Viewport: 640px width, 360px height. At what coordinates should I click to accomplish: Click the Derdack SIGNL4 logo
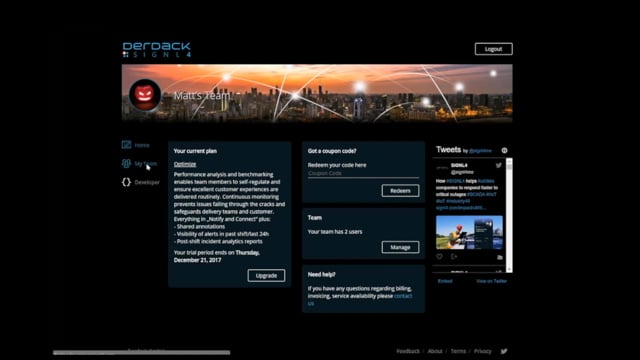[x=156, y=49]
